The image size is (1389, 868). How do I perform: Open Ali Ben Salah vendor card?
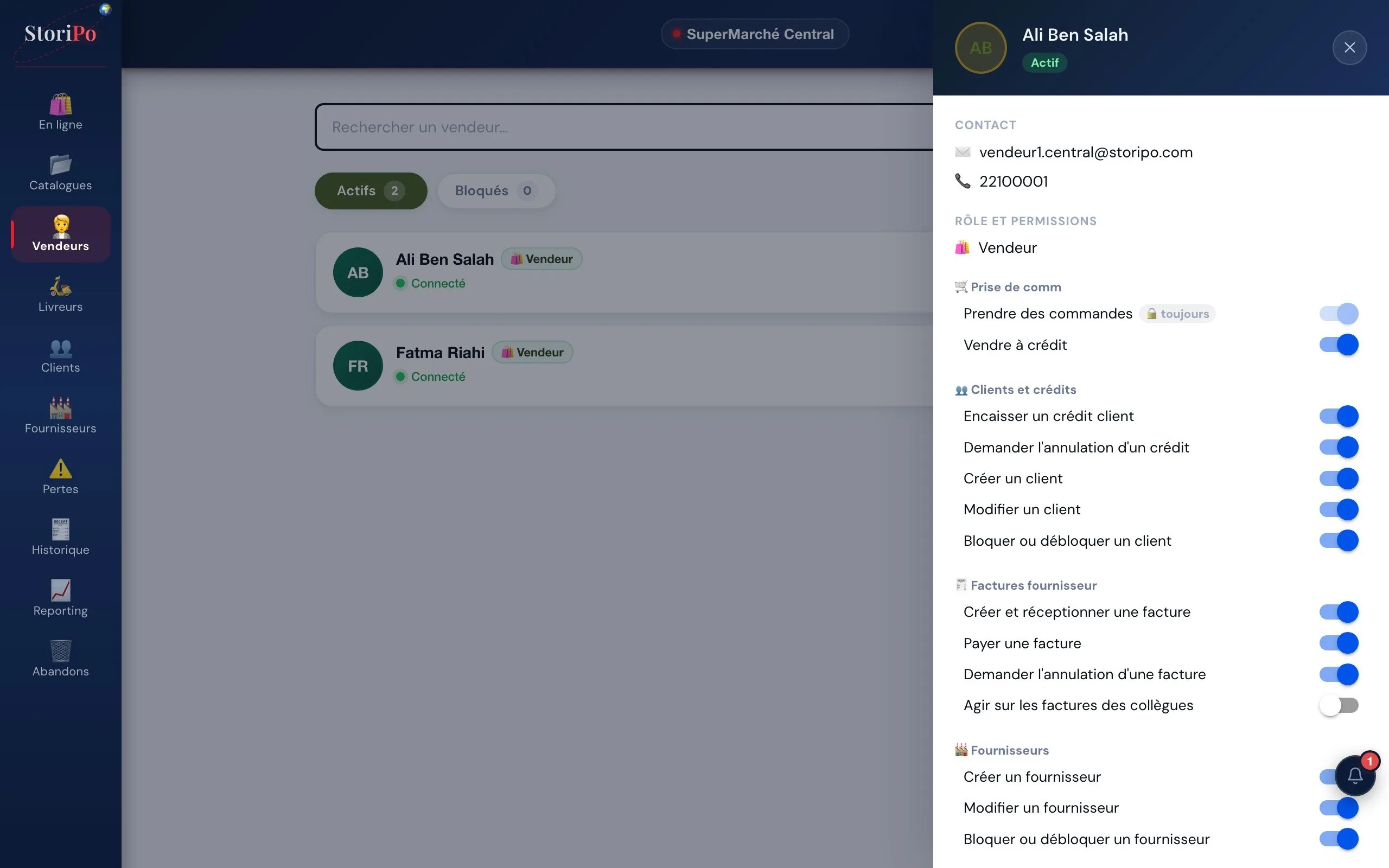(x=625, y=272)
